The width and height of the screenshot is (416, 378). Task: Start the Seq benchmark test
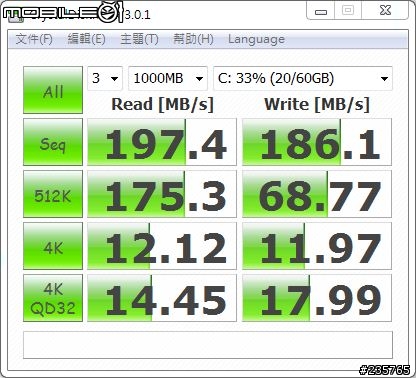point(53,142)
